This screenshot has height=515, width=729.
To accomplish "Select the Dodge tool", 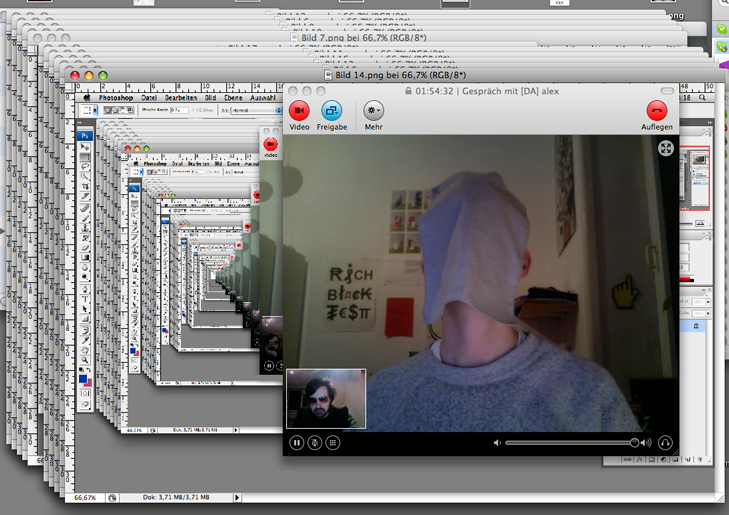I will [85, 277].
